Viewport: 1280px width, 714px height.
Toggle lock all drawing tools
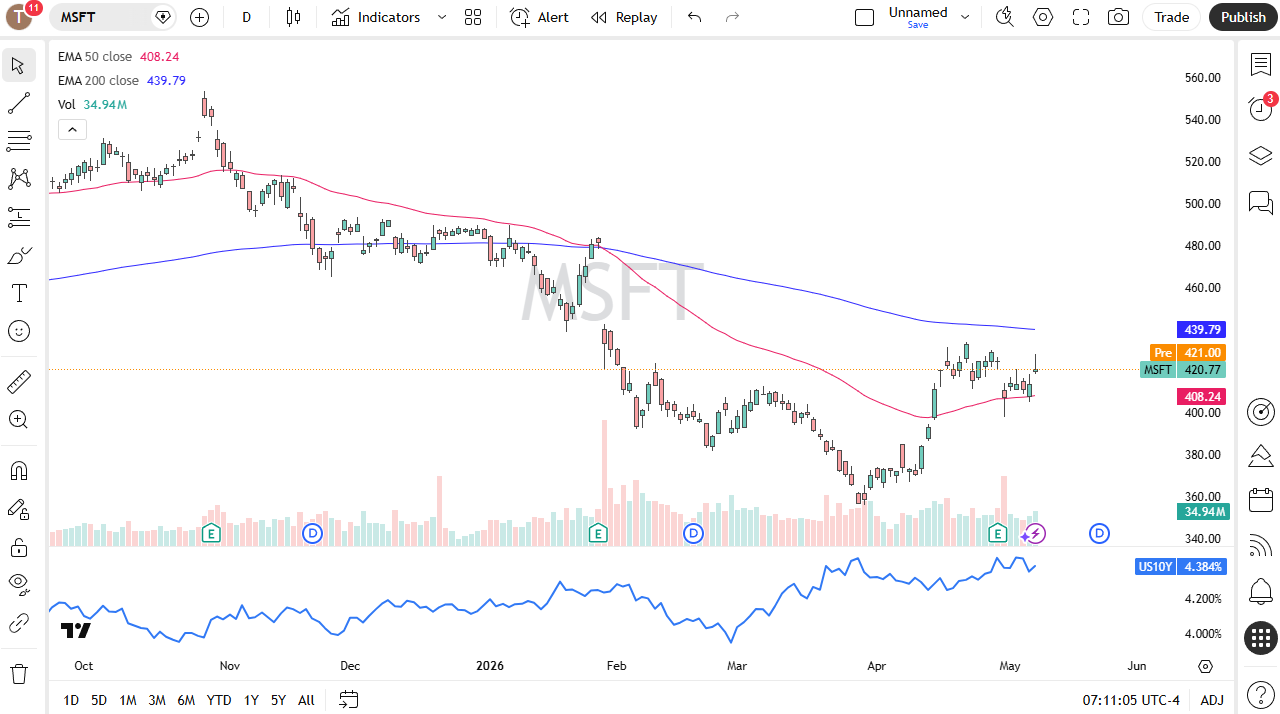pyautogui.click(x=18, y=547)
